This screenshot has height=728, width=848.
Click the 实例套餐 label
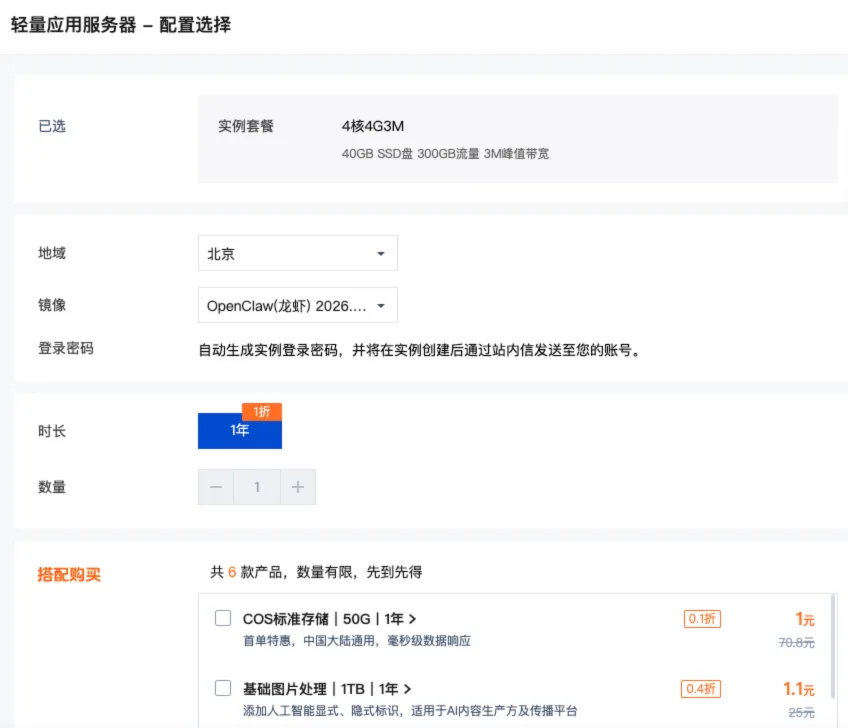tap(246, 126)
